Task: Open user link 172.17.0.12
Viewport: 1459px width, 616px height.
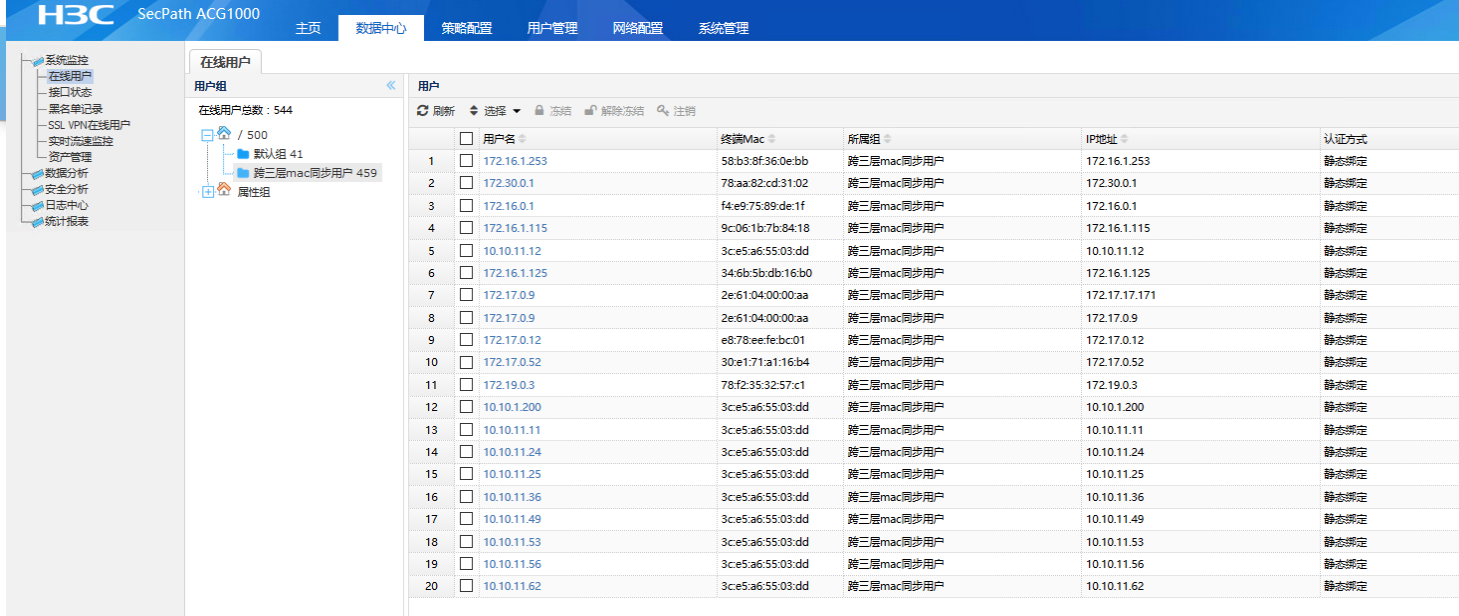Action: point(512,340)
